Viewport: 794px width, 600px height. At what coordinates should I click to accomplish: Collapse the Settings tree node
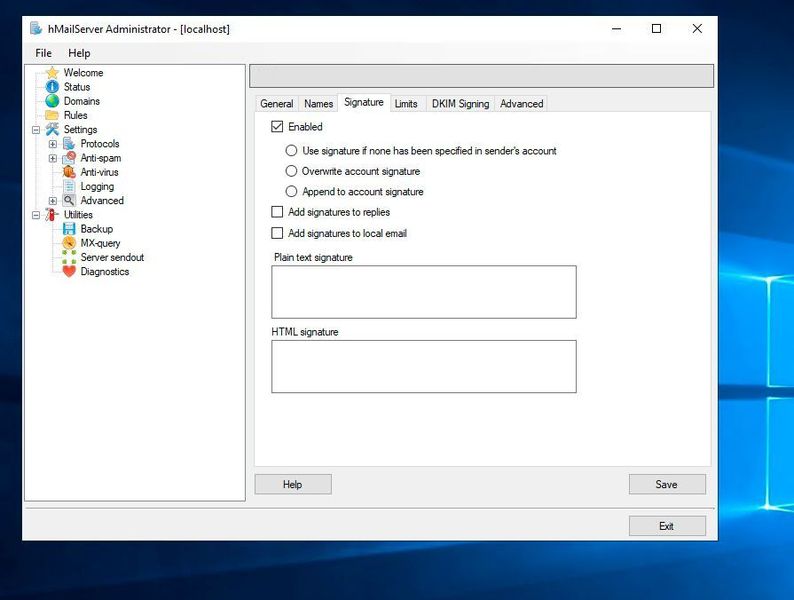tap(36, 130)
